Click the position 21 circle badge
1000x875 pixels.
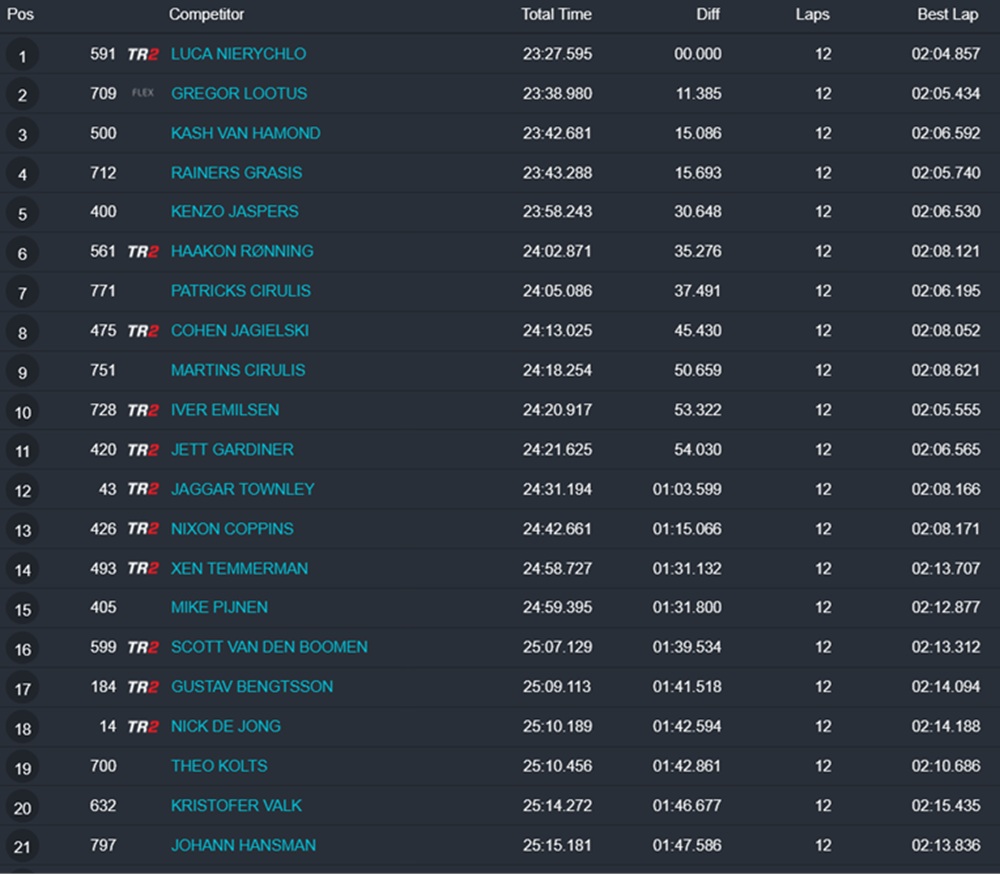22,848
